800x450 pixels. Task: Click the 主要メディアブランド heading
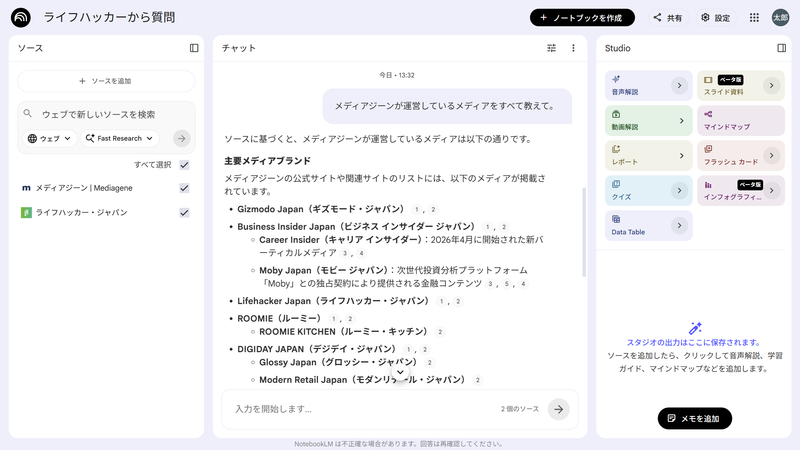tap(267, 161)
